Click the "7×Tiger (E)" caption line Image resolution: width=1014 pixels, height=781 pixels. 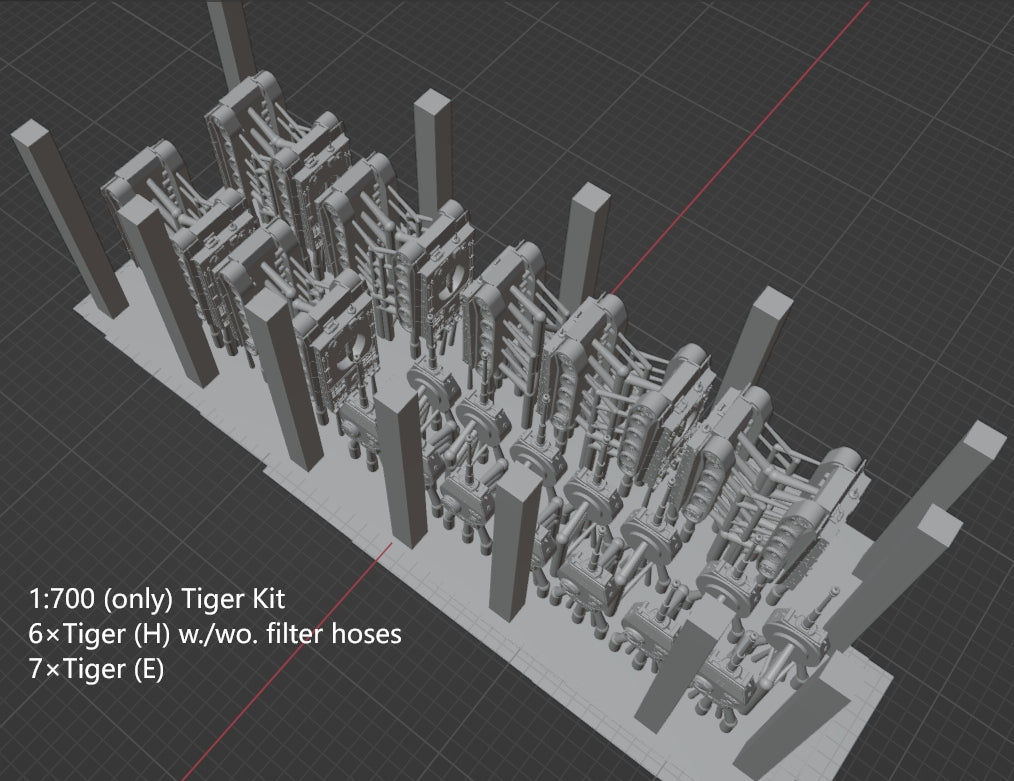point(96,668)
